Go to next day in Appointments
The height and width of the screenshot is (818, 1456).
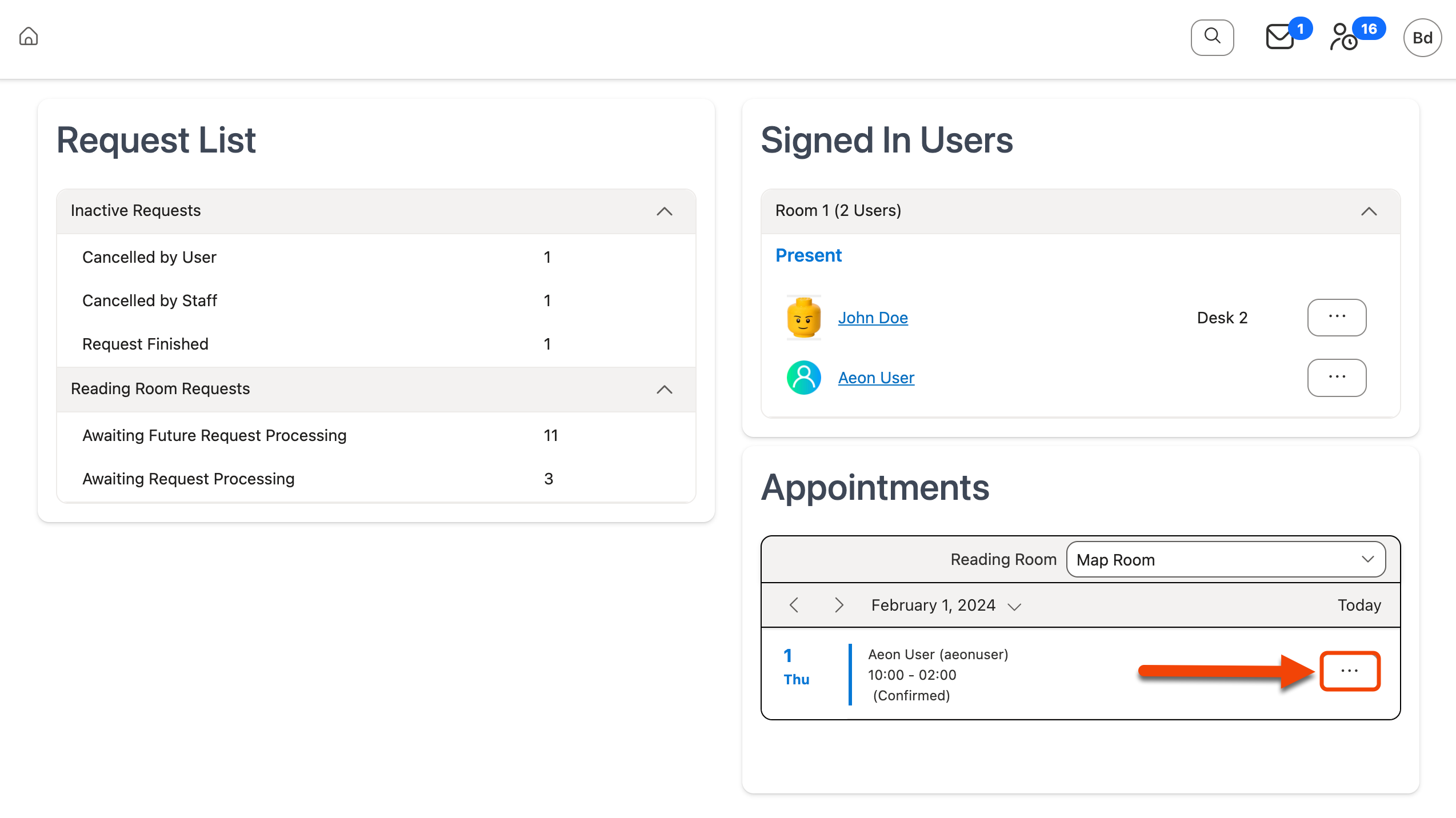click(838, 604)
